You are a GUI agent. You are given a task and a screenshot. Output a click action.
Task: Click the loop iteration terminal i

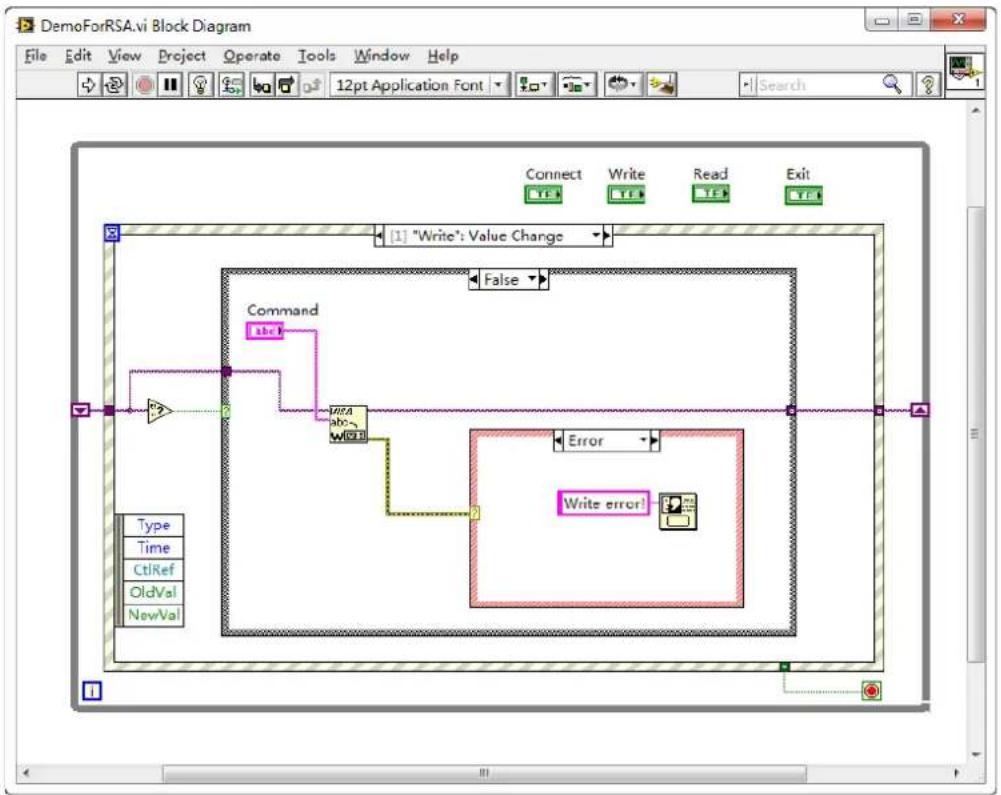click(92, 690)
